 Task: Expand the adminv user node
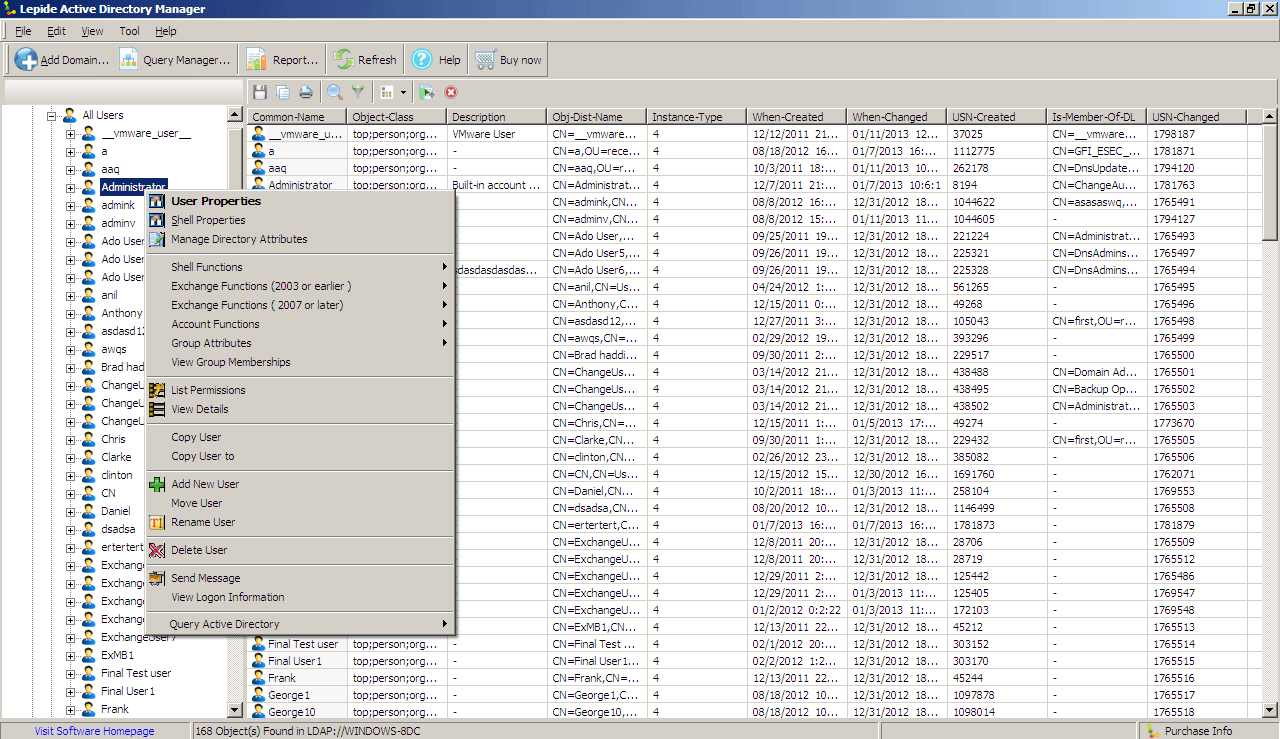coord(71,223)
